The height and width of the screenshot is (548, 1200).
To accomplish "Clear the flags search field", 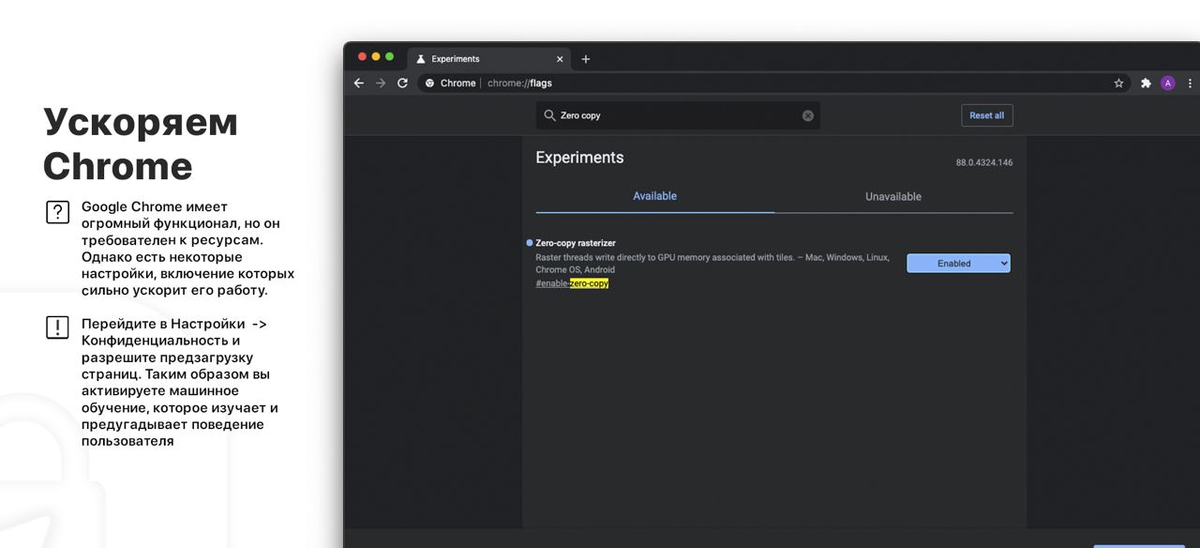I will tap(808, 116).
